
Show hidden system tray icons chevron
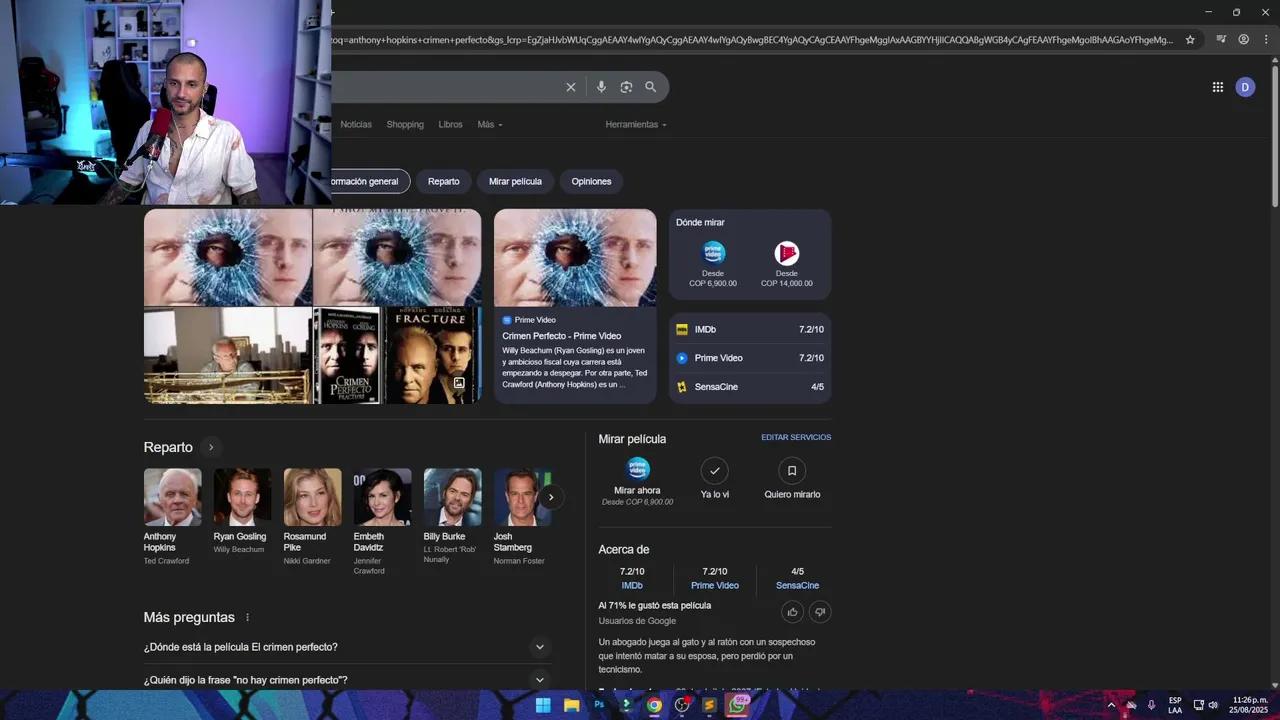[x=1110, y=705]
